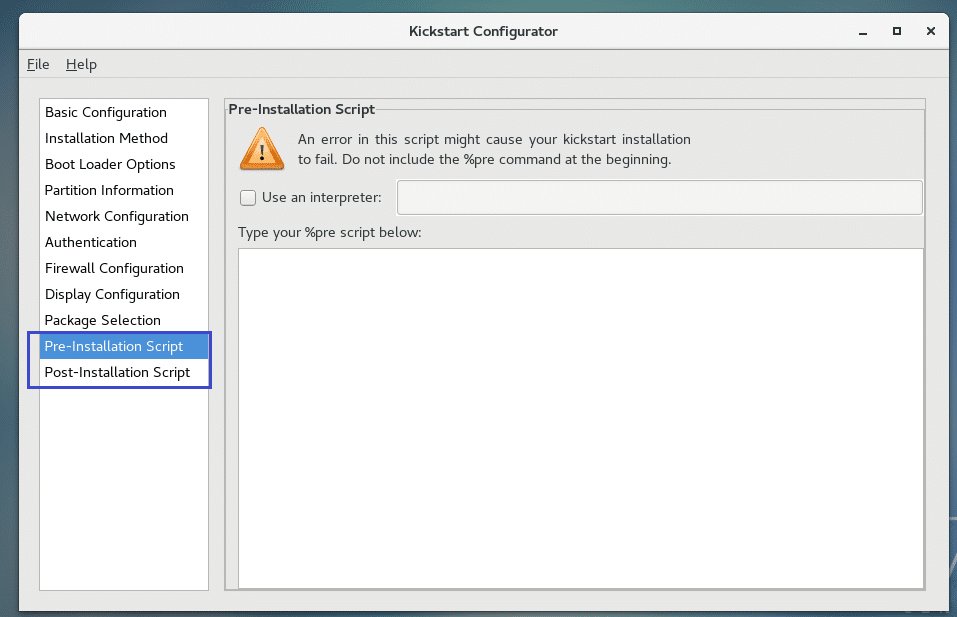Click inside the %pre script text area

click(580, 418)
